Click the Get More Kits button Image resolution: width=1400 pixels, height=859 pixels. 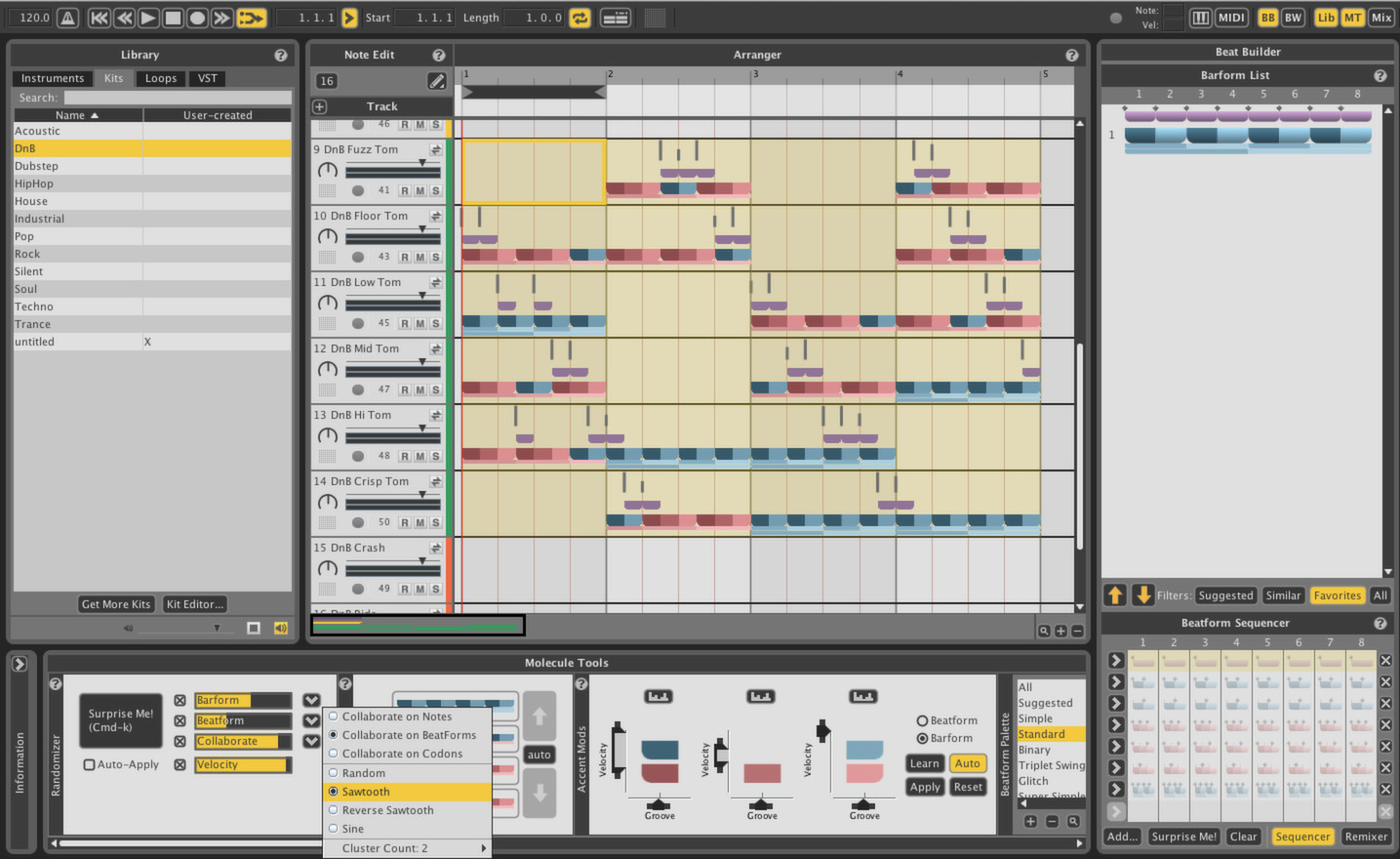[115, 603]
